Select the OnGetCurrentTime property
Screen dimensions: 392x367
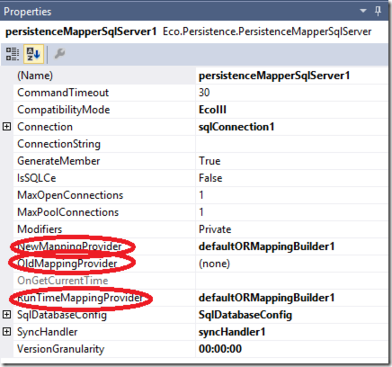coord(62,280)
